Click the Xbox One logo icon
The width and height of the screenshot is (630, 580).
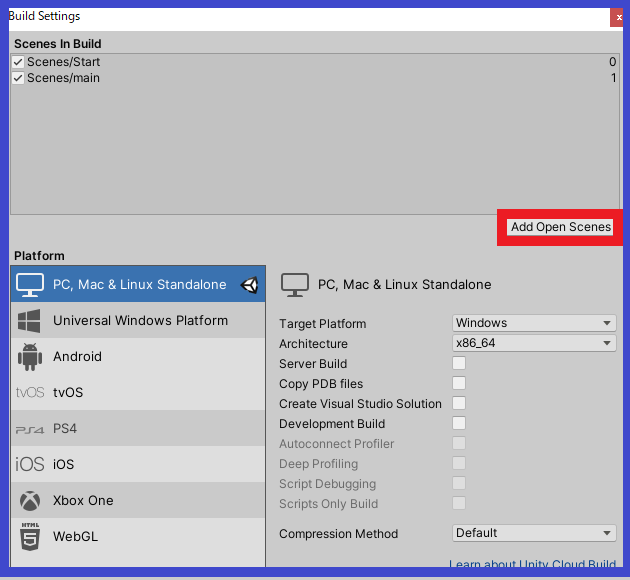pyautogui.click(x=30, y=500)
